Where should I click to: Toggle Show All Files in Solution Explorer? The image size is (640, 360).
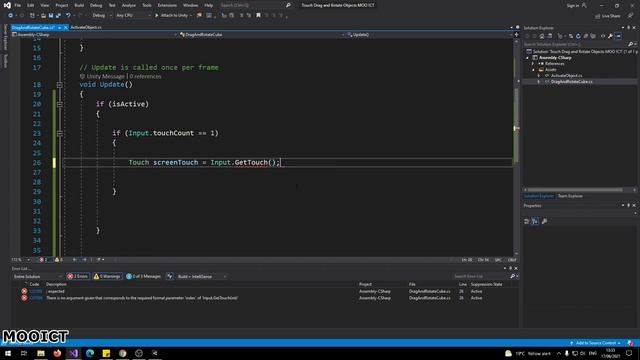(593, 36)
